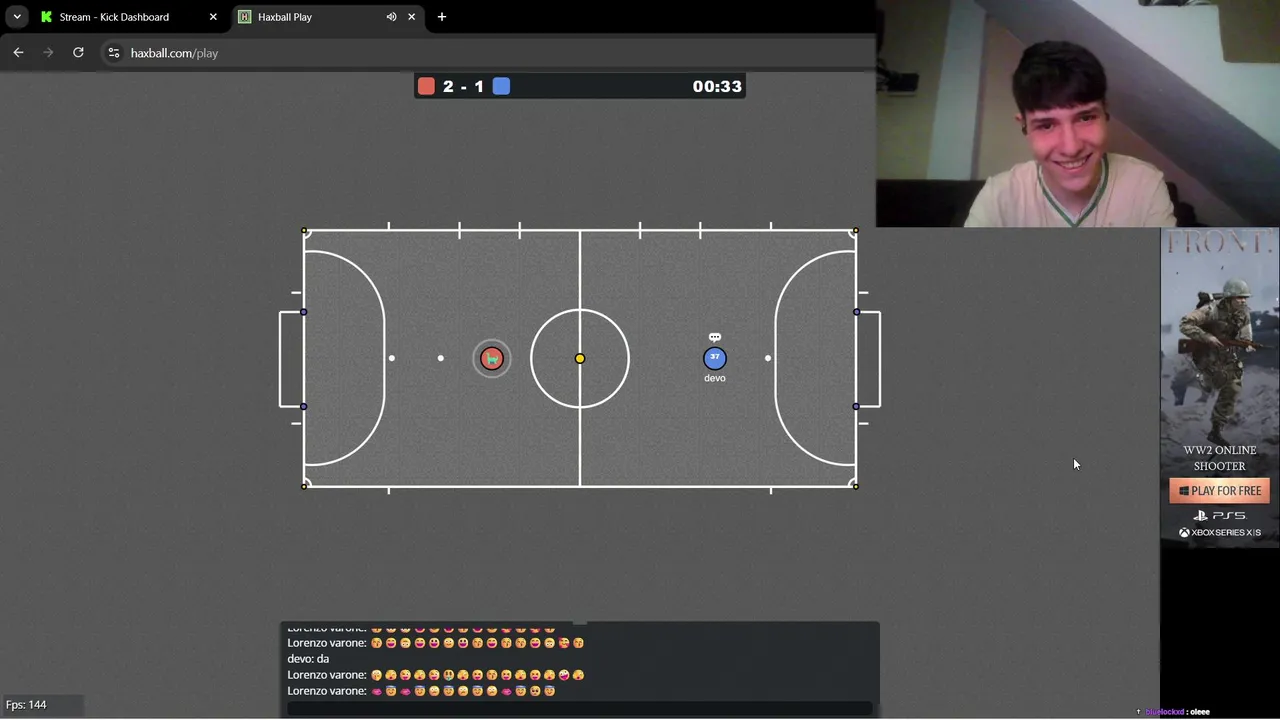Click the red team color square
The width and height of the screenshot is (1280, 720).
tap(426, 86)
